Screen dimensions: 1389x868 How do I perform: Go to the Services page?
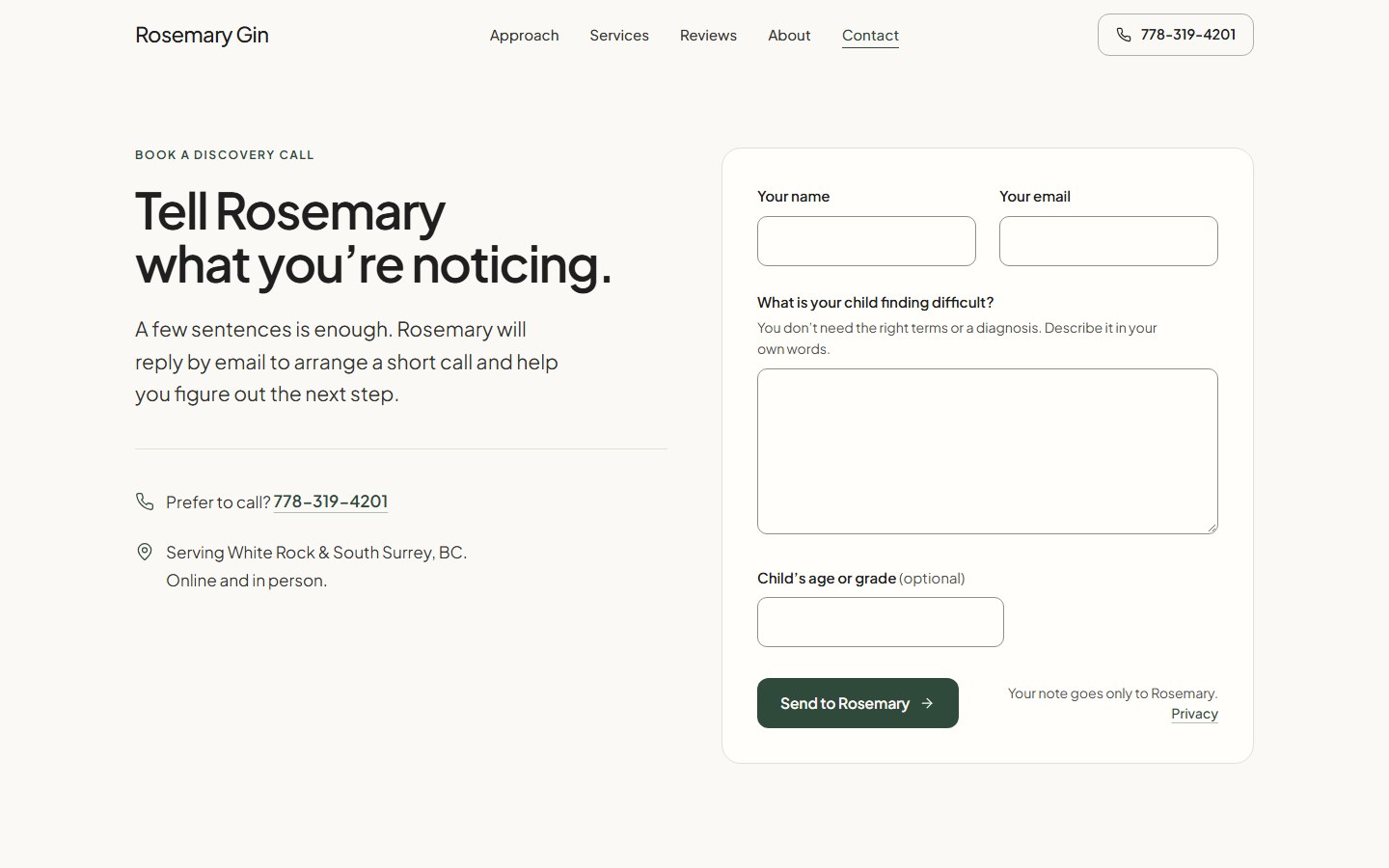tap(619, 36)
